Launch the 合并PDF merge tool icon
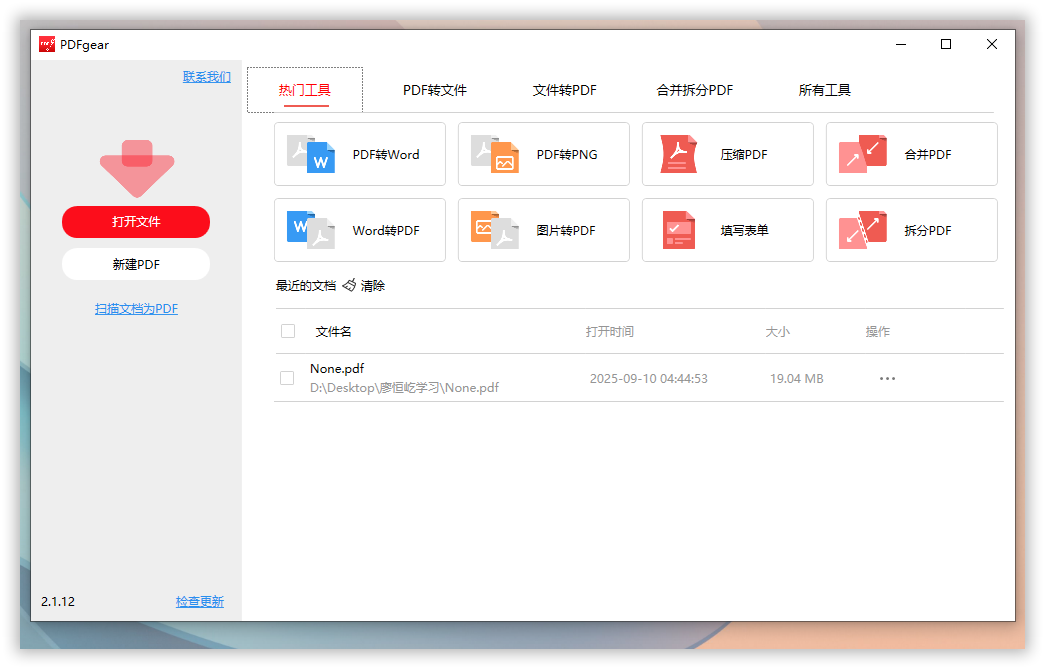The width and height of the screenshot is (1045, 669). point(862,155)
